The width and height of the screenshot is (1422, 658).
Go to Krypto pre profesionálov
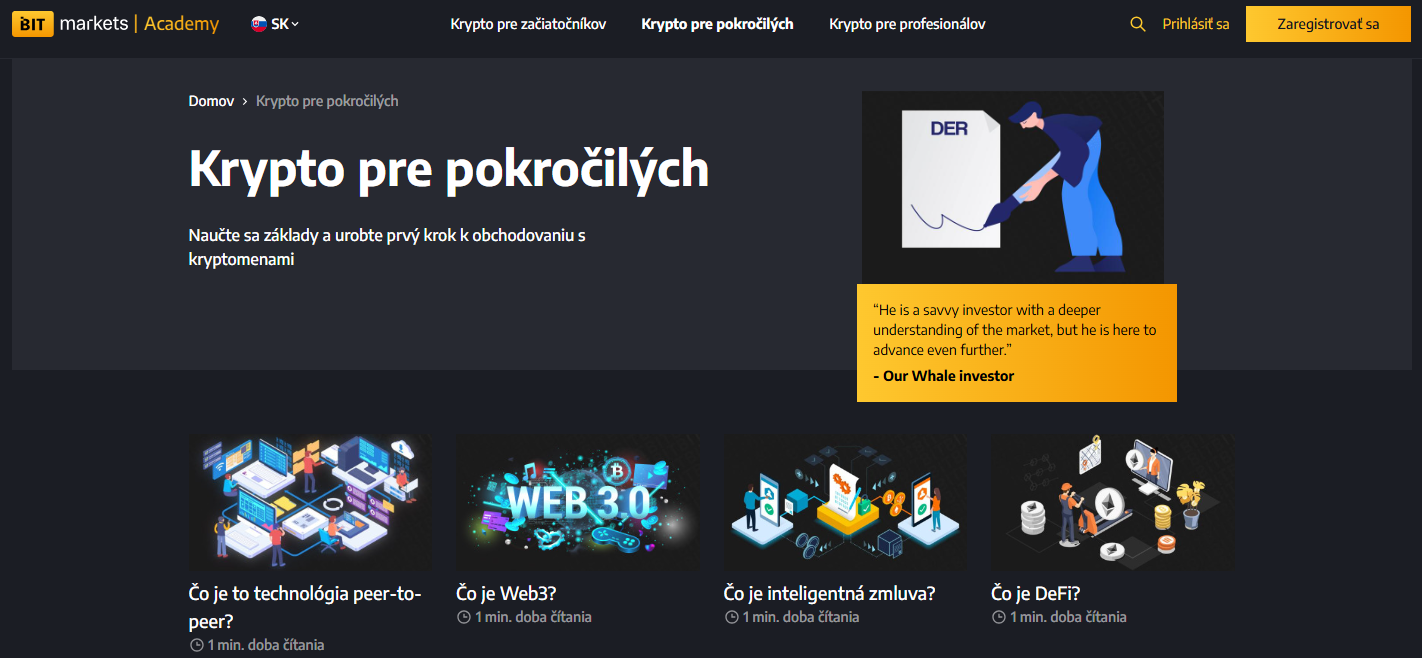[907, 24]
